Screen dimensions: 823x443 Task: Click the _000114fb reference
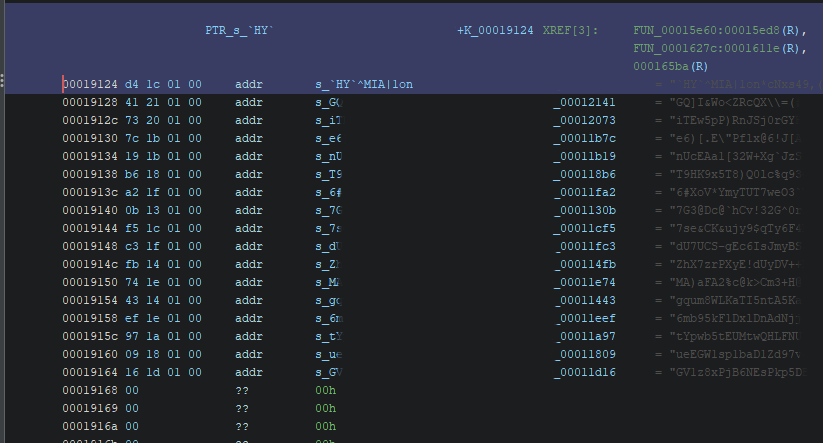point(584,265)
